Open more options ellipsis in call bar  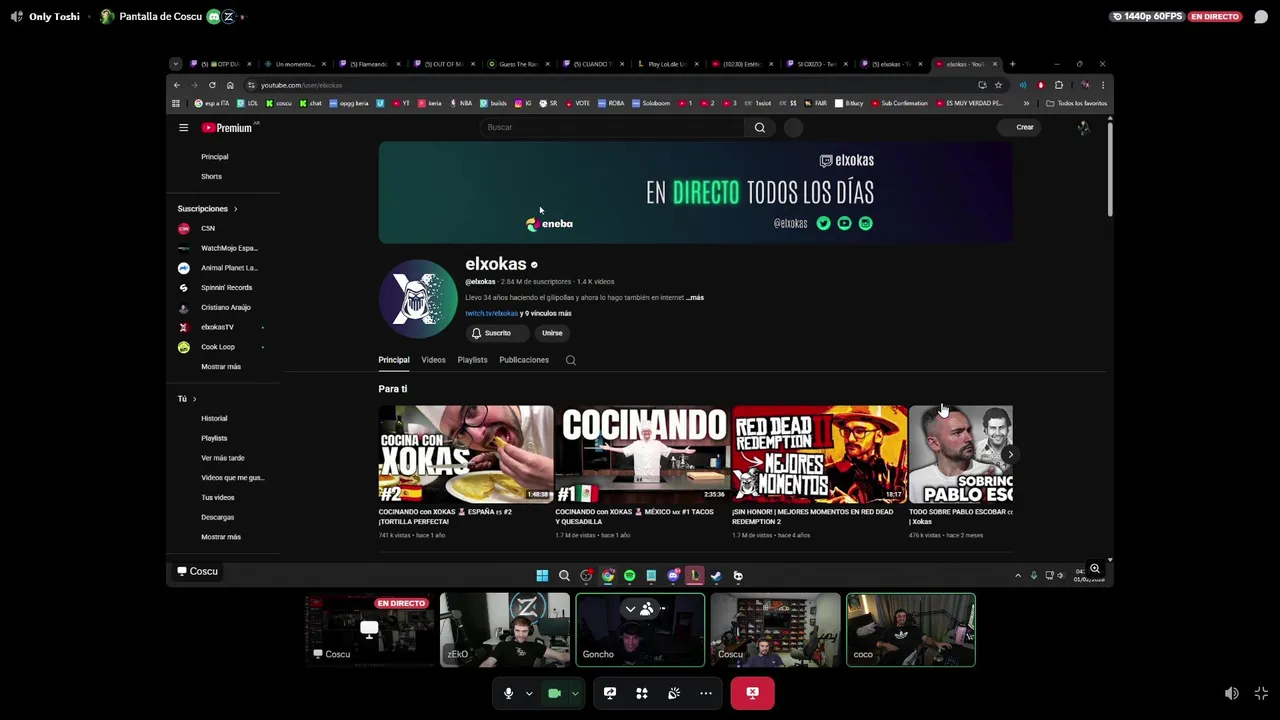click(706, 693)
